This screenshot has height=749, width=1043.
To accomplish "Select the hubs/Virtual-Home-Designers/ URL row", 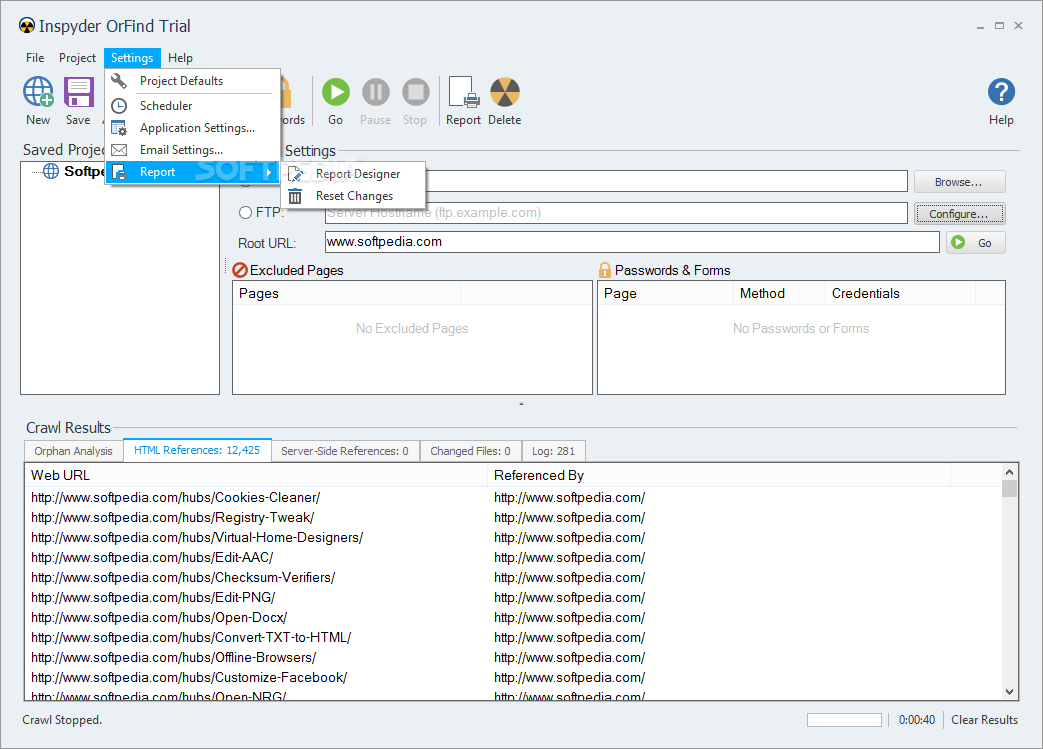I will (513, 537).
